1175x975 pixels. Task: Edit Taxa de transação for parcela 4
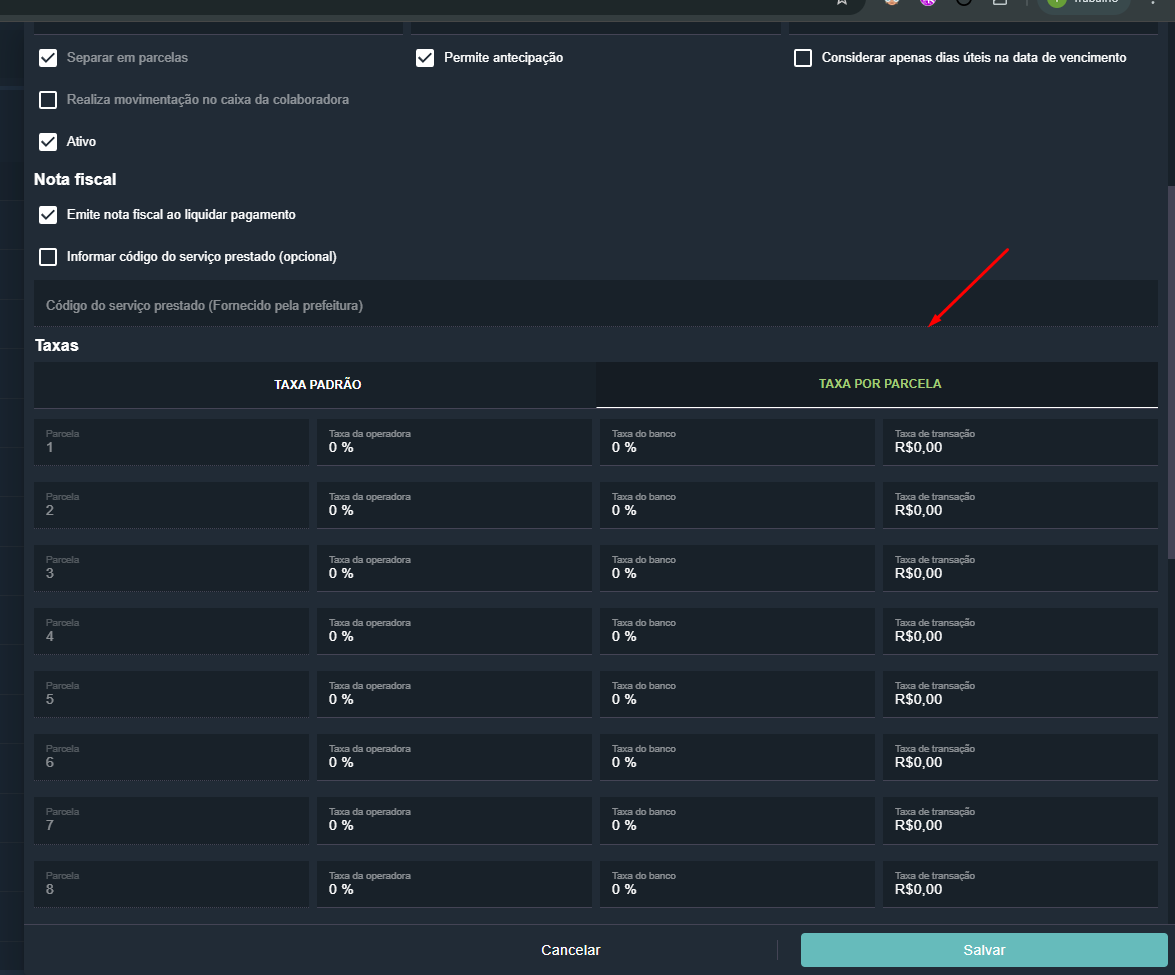click(x=1021, y=631)
